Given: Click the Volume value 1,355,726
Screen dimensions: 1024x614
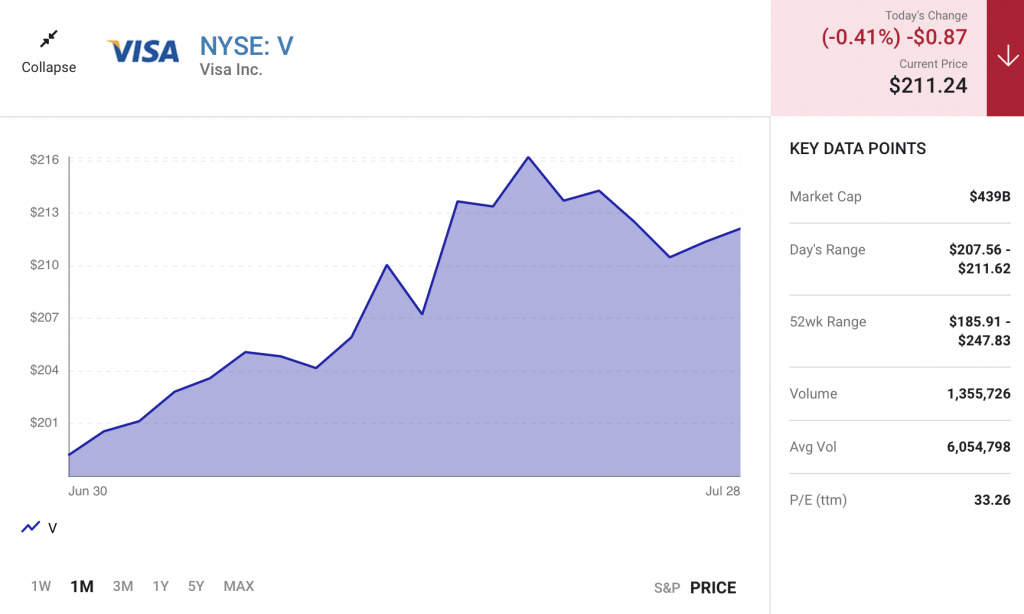Looking at the screenshot, I should (978, 393).
